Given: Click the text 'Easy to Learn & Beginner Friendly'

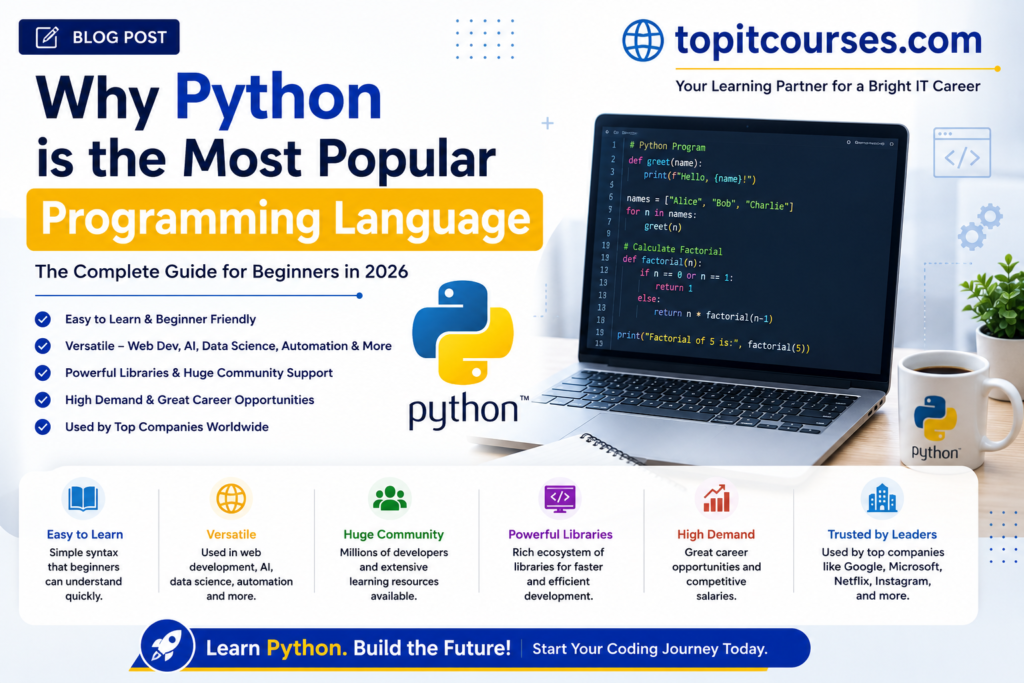Looking at the screenshot, I should click(x=160, y=319).
